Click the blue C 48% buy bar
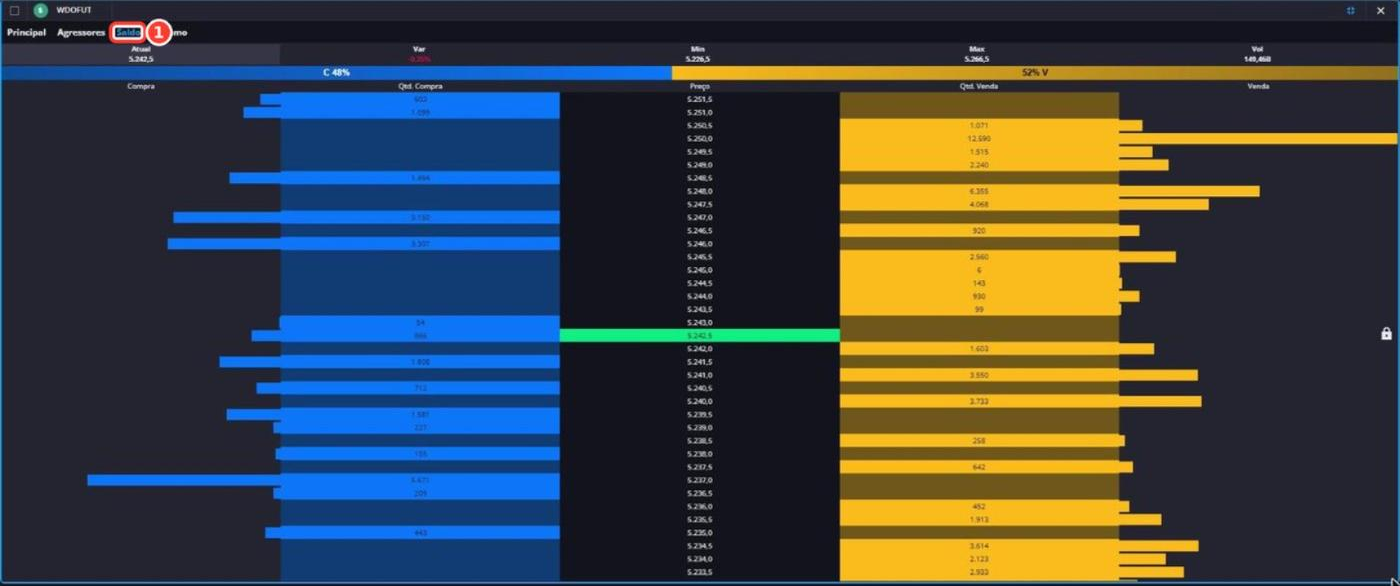This screenshot has width=1400, height=586. 336,73
